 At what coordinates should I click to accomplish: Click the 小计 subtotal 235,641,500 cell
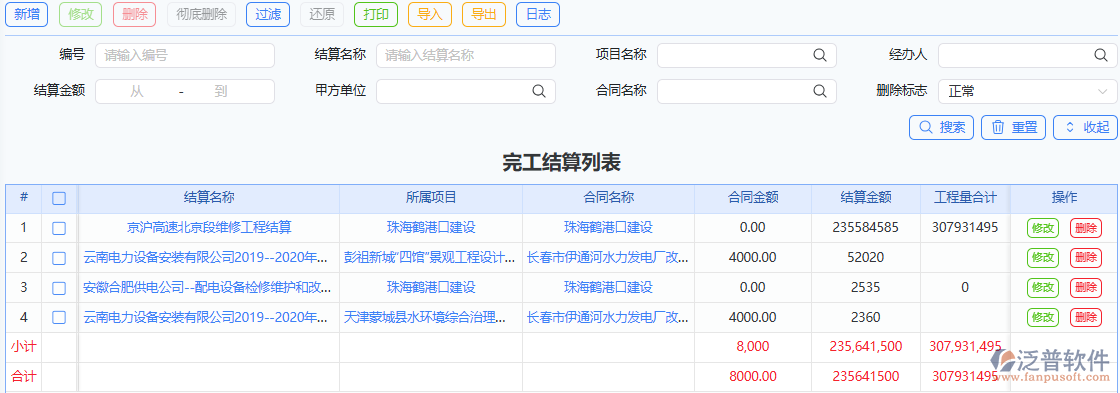coord(866,347)
